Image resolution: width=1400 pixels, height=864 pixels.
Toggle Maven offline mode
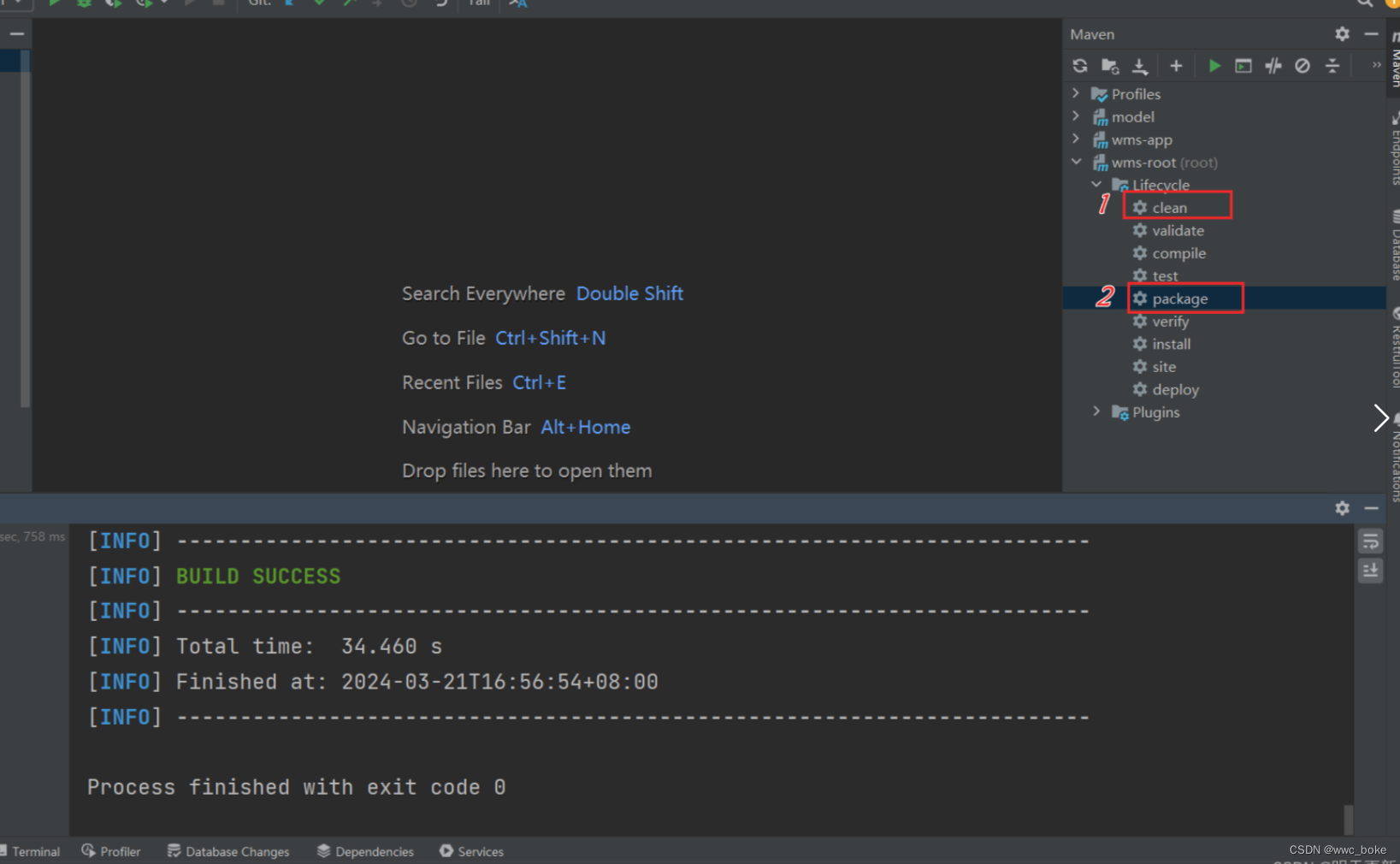[1273, 66]
